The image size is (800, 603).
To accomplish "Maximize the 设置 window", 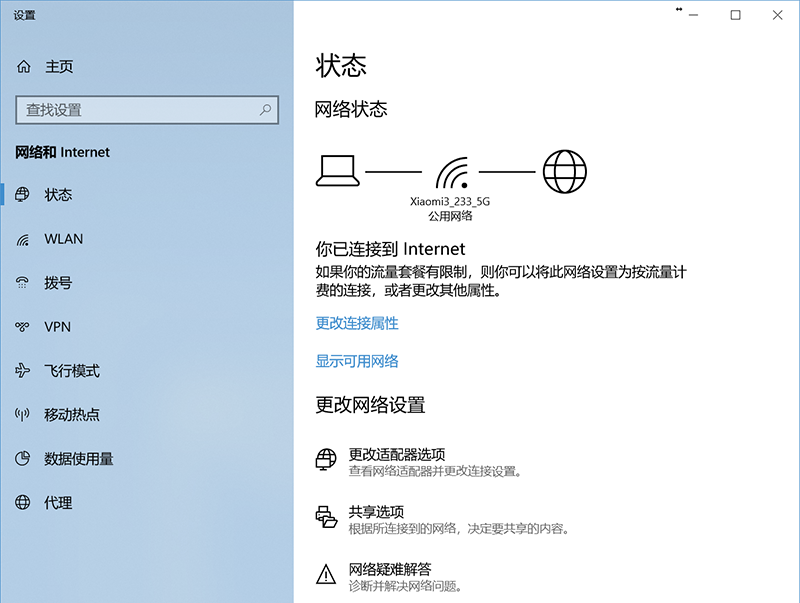I will coord(735,15).
